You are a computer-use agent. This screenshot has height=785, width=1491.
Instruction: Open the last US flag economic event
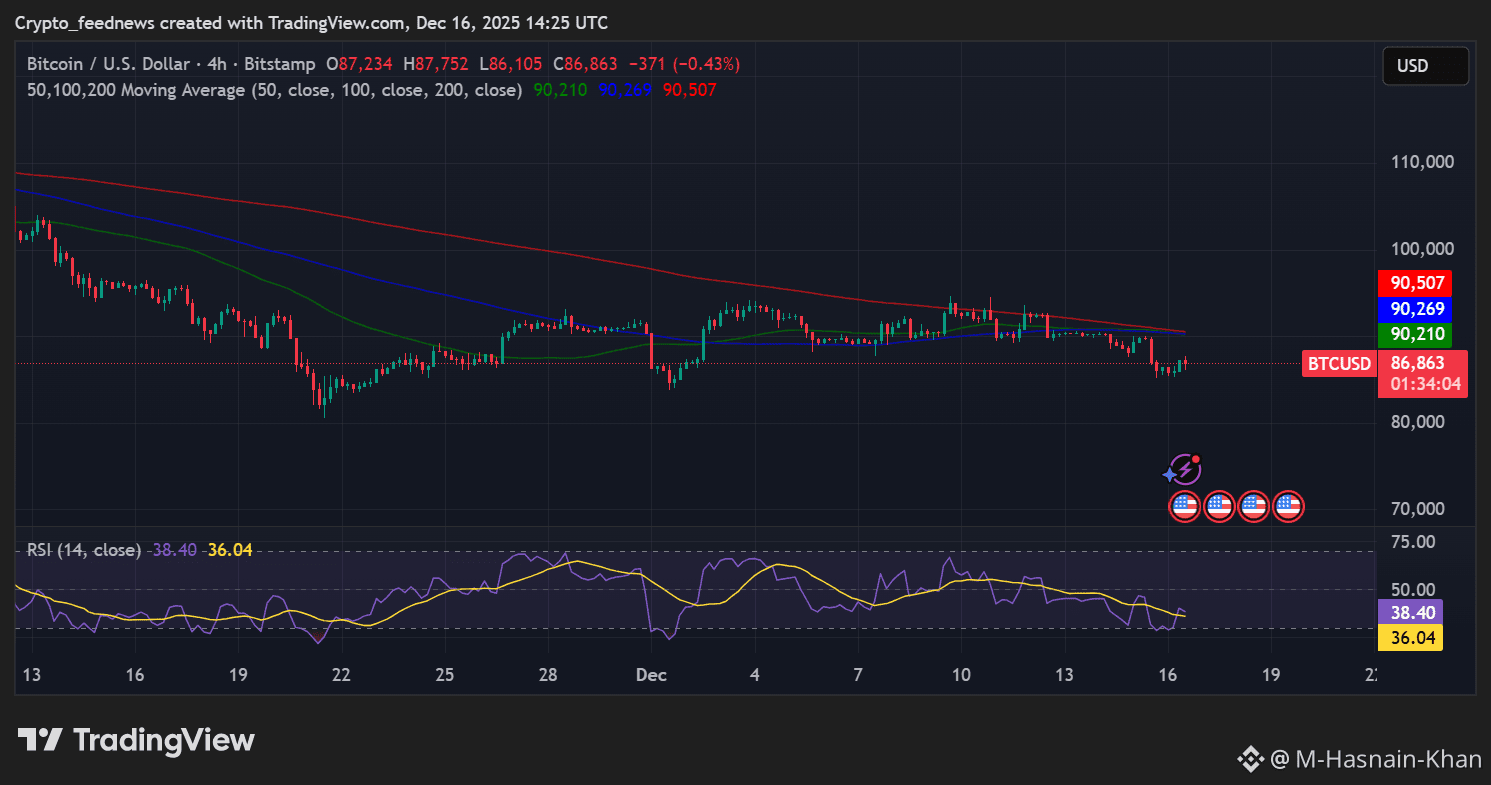point(1287,507)
